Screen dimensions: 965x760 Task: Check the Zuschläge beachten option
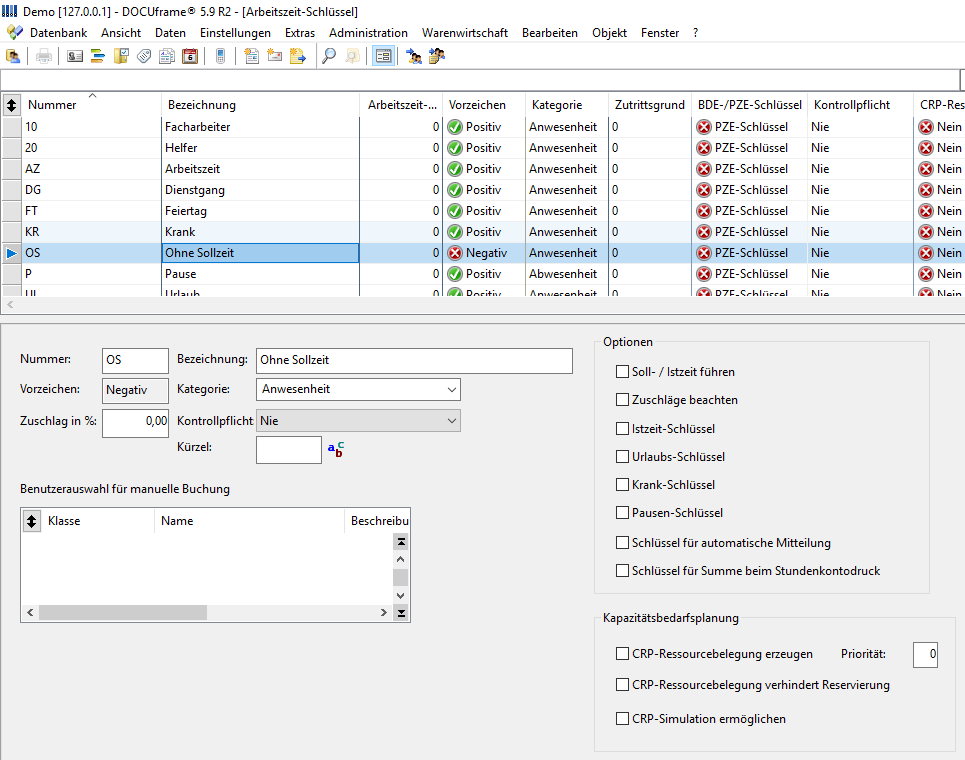coord(622,400)
